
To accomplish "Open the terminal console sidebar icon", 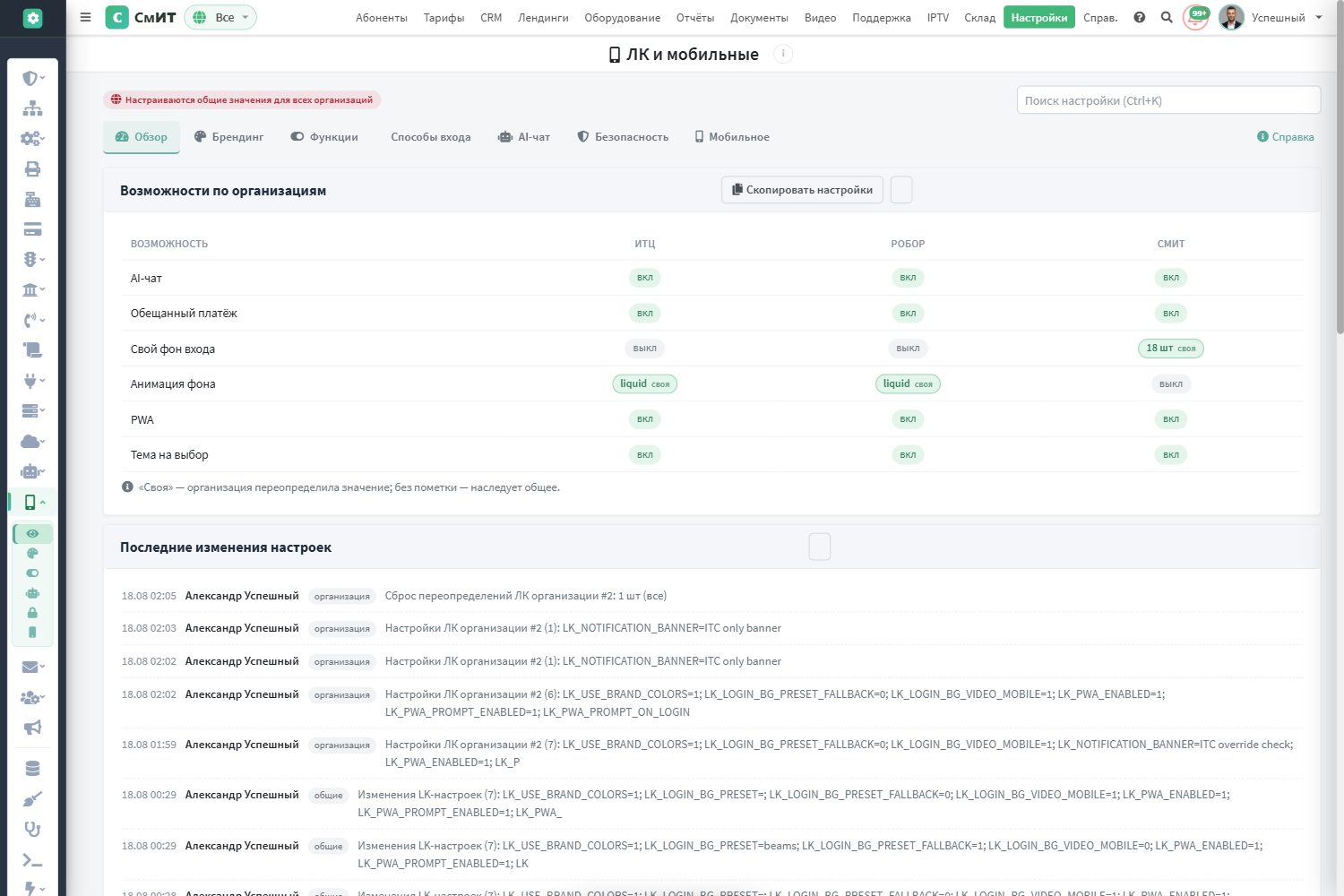I will coord(32,860).
